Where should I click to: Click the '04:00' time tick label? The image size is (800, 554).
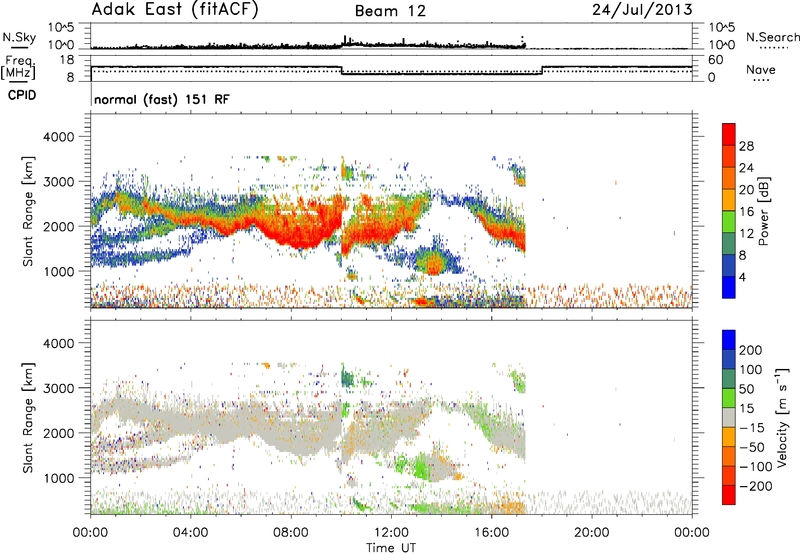pyautogui.click(x=190, y=533)
